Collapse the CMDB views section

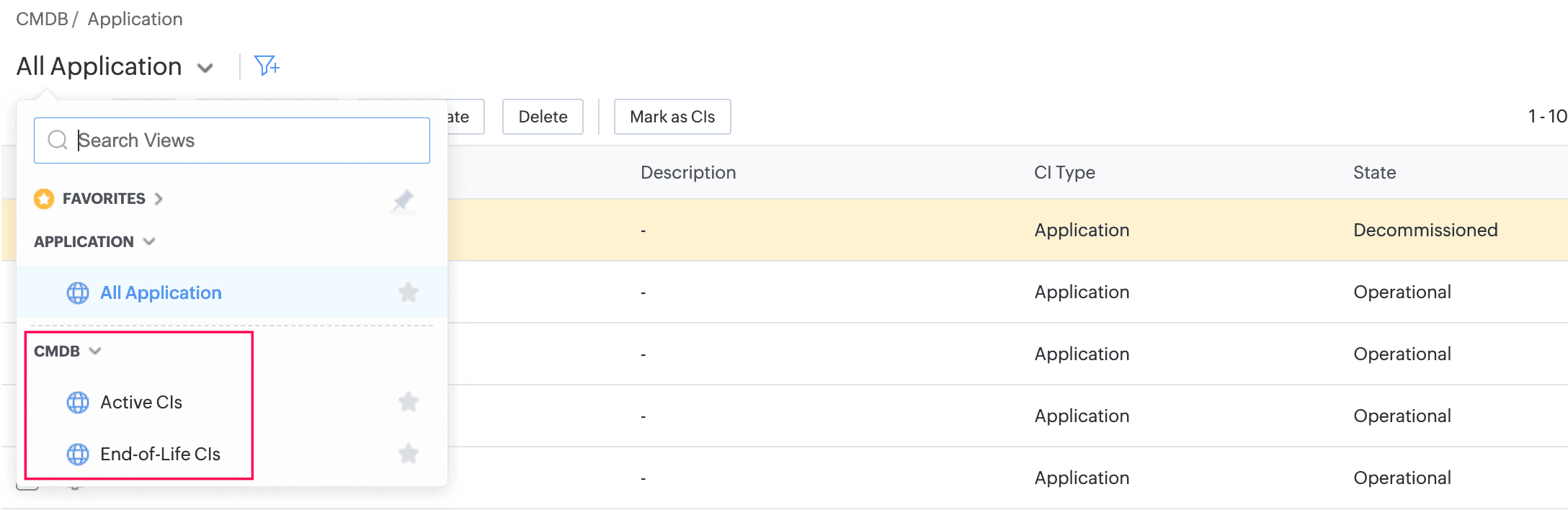click(95, 351)
